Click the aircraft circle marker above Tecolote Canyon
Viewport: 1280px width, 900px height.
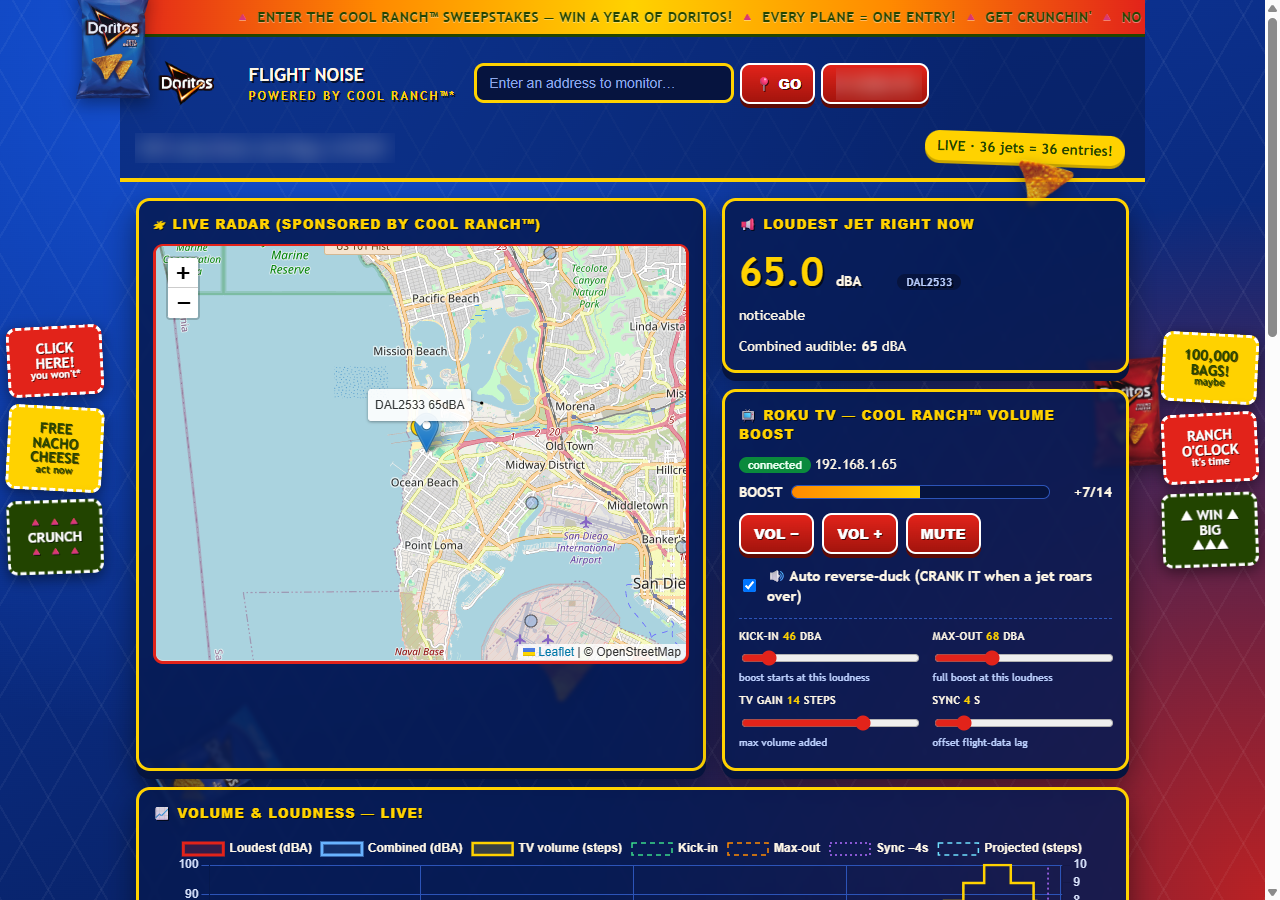point(550,254)
